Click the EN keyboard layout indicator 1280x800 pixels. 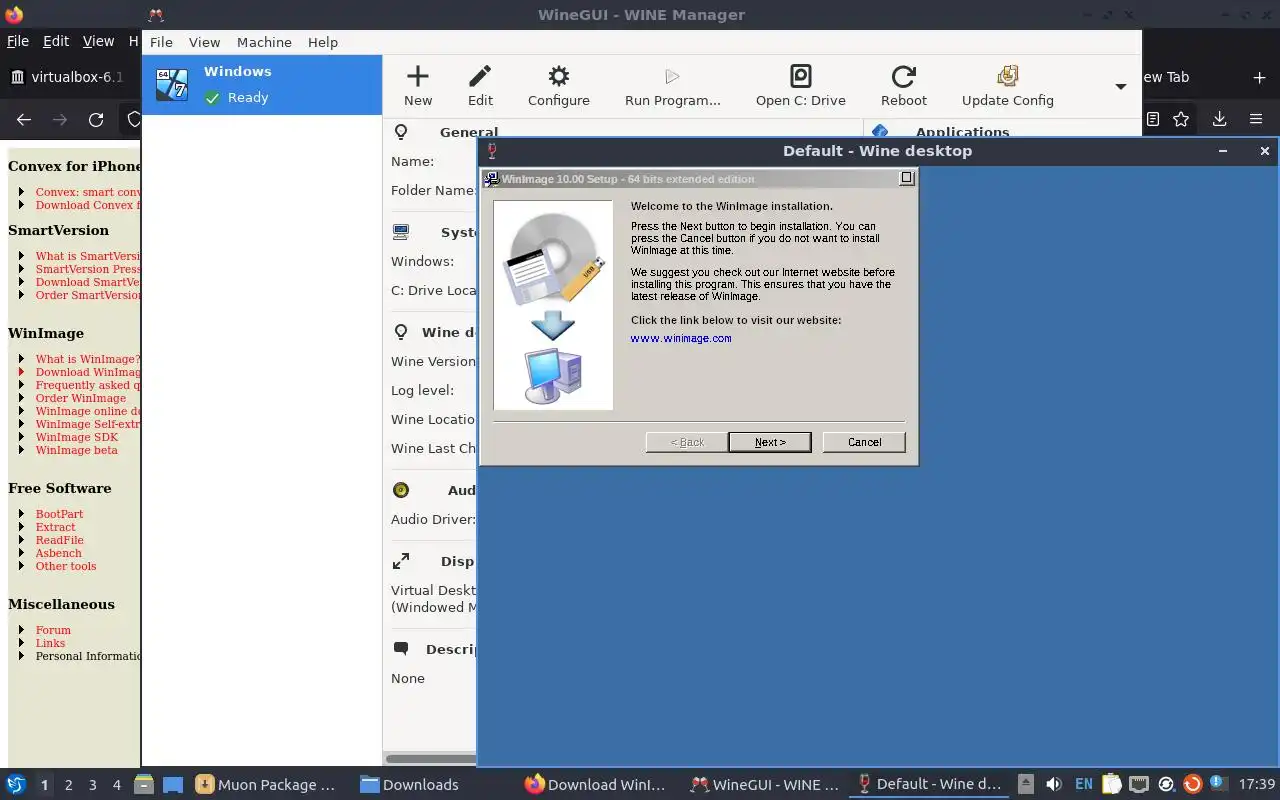point(1084,785)
